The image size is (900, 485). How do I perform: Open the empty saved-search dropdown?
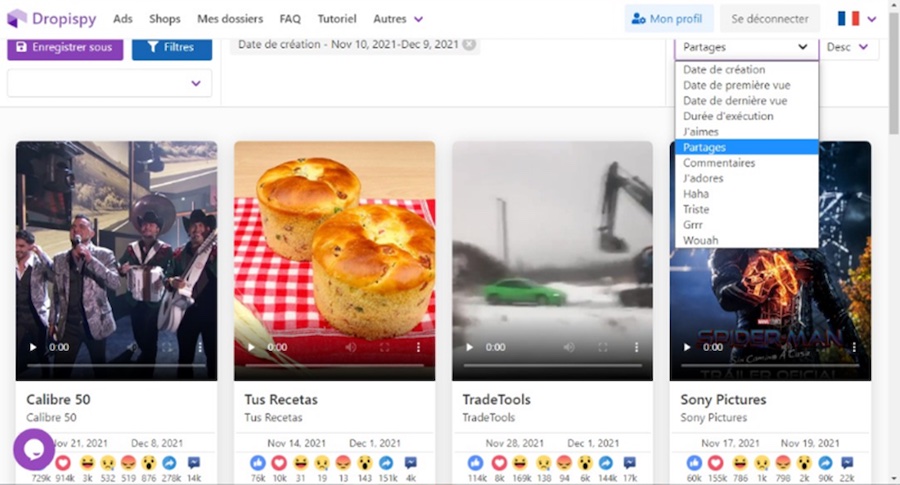(109, 83)
